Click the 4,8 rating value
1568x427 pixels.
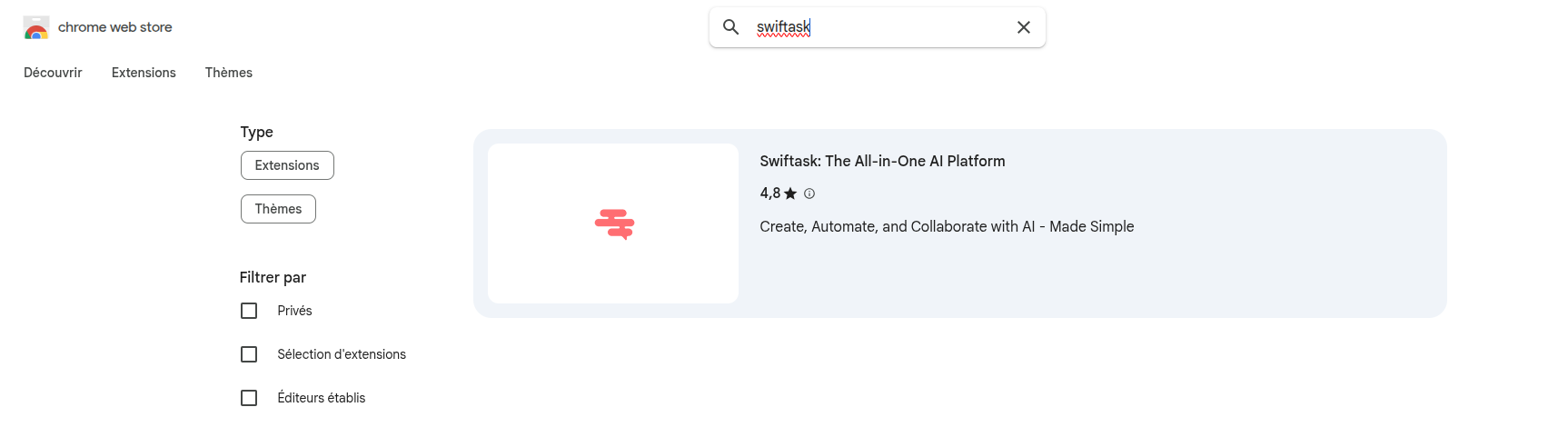pyautogui.click(x=770, y=194)
